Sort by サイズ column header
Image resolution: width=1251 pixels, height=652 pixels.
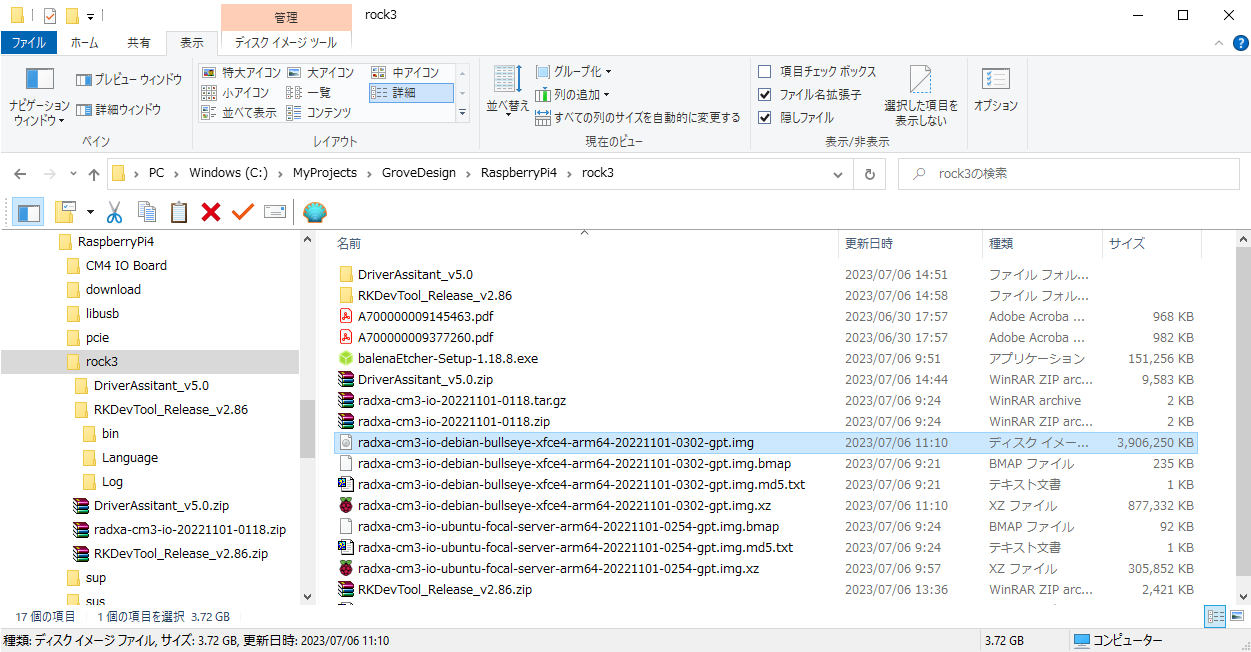tap(1150, 243)
